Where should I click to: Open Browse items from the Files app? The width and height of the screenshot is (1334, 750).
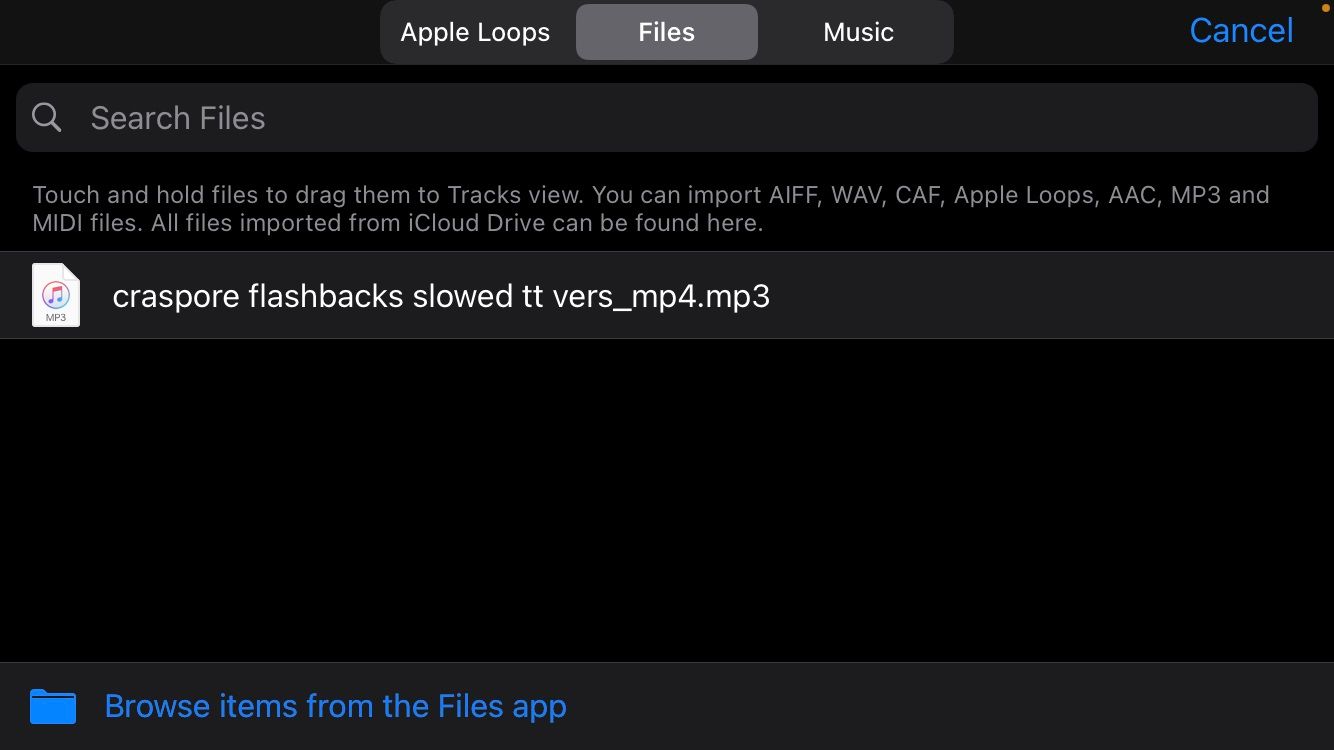[335, 706]
